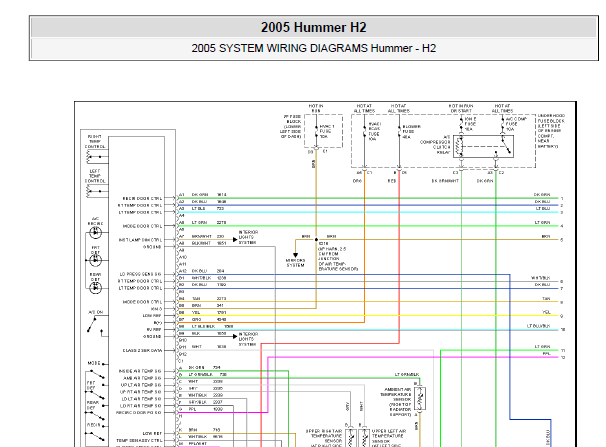Image resolution: width=606 pixels, height=447 pixels.
Task: Click the HOT IN RUN label
Action: tap(316, 108)
